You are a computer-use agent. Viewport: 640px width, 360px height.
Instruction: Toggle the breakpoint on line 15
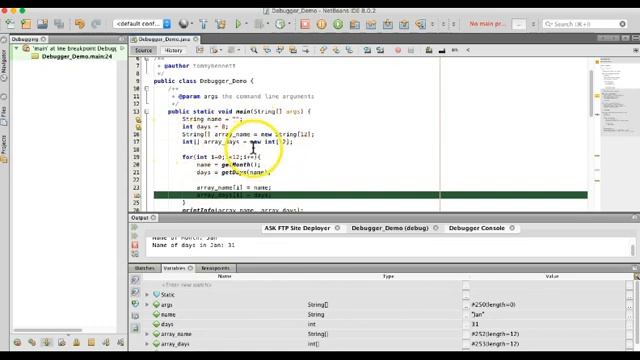click(x=138, y=127)
